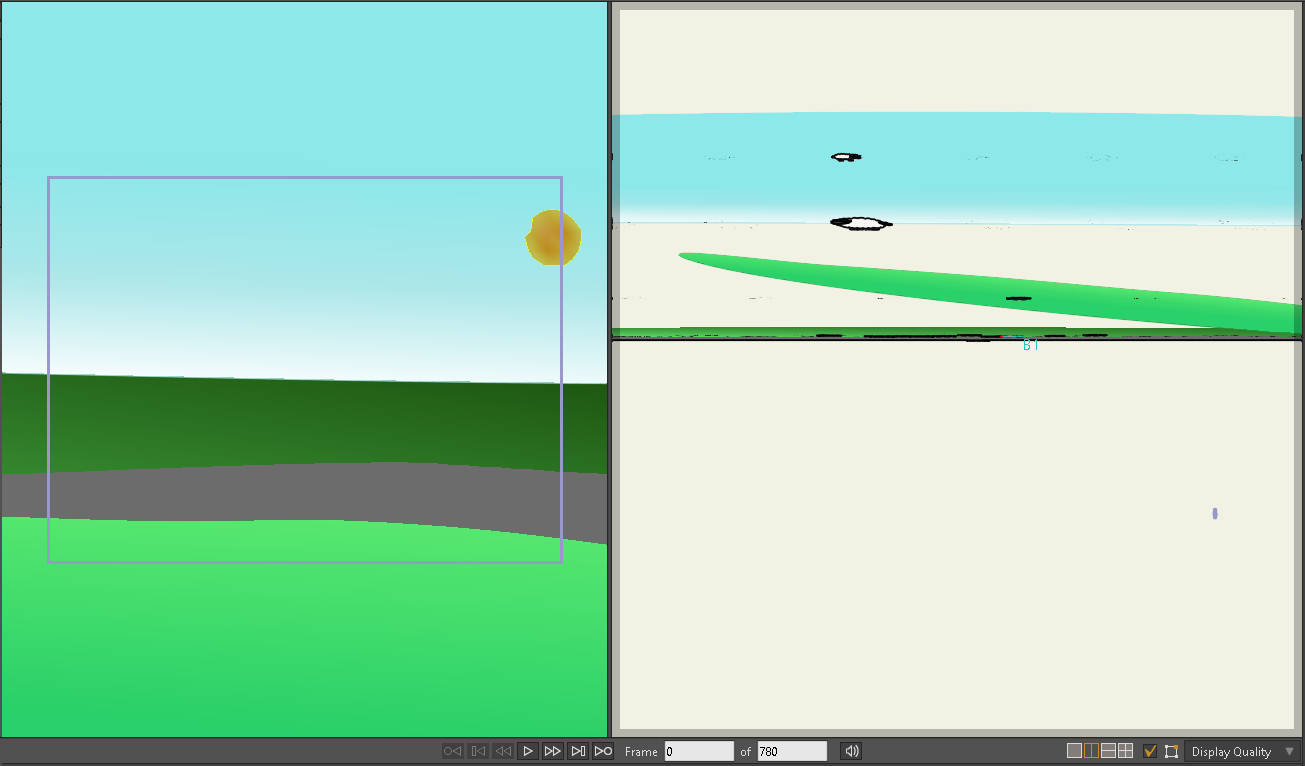Jump to the last frame
This screenshot has width=1305, height=766.
[x=603, y=751]
